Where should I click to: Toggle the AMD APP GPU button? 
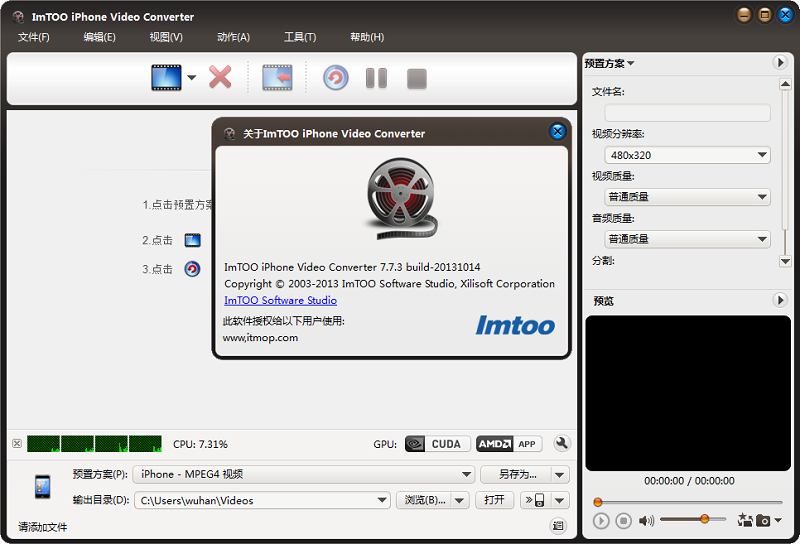tap(509, 444)
